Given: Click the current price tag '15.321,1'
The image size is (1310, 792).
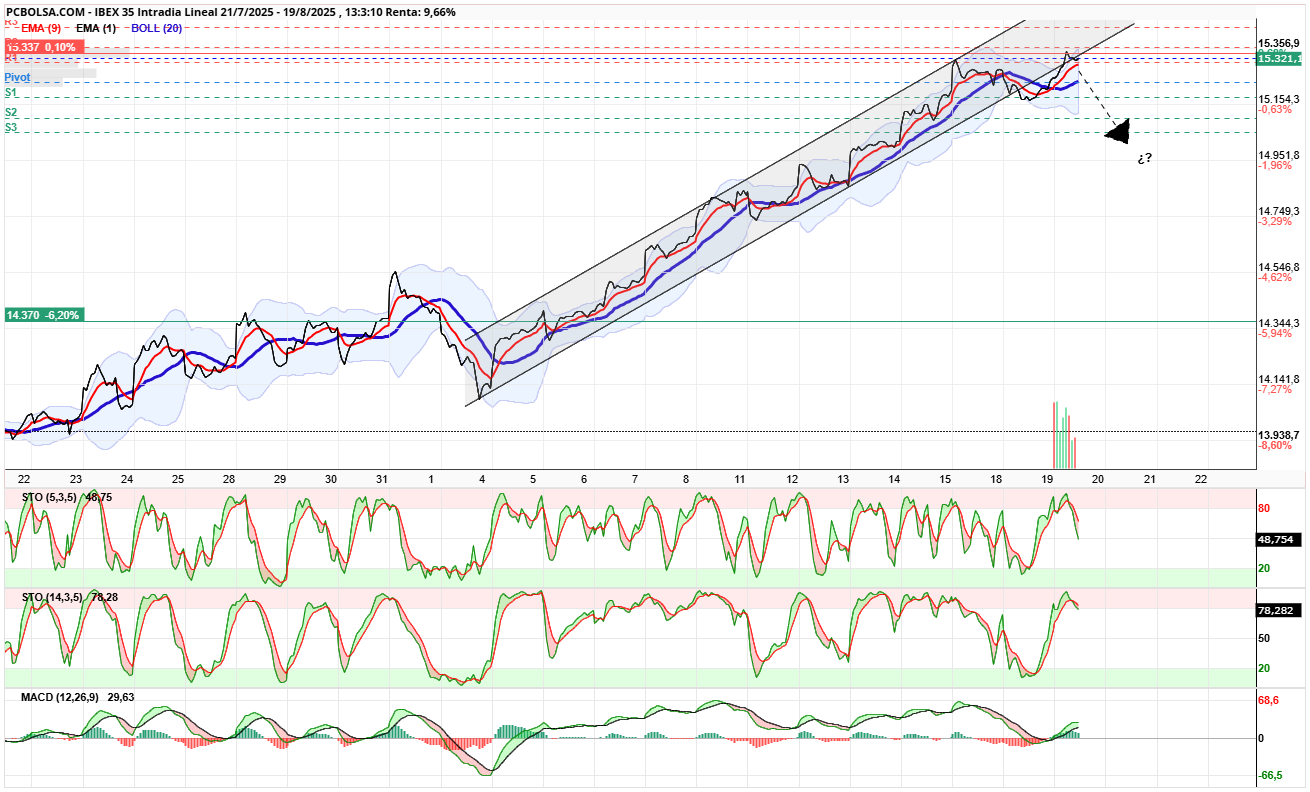Looking at the screenshot, I should 1278,59.
